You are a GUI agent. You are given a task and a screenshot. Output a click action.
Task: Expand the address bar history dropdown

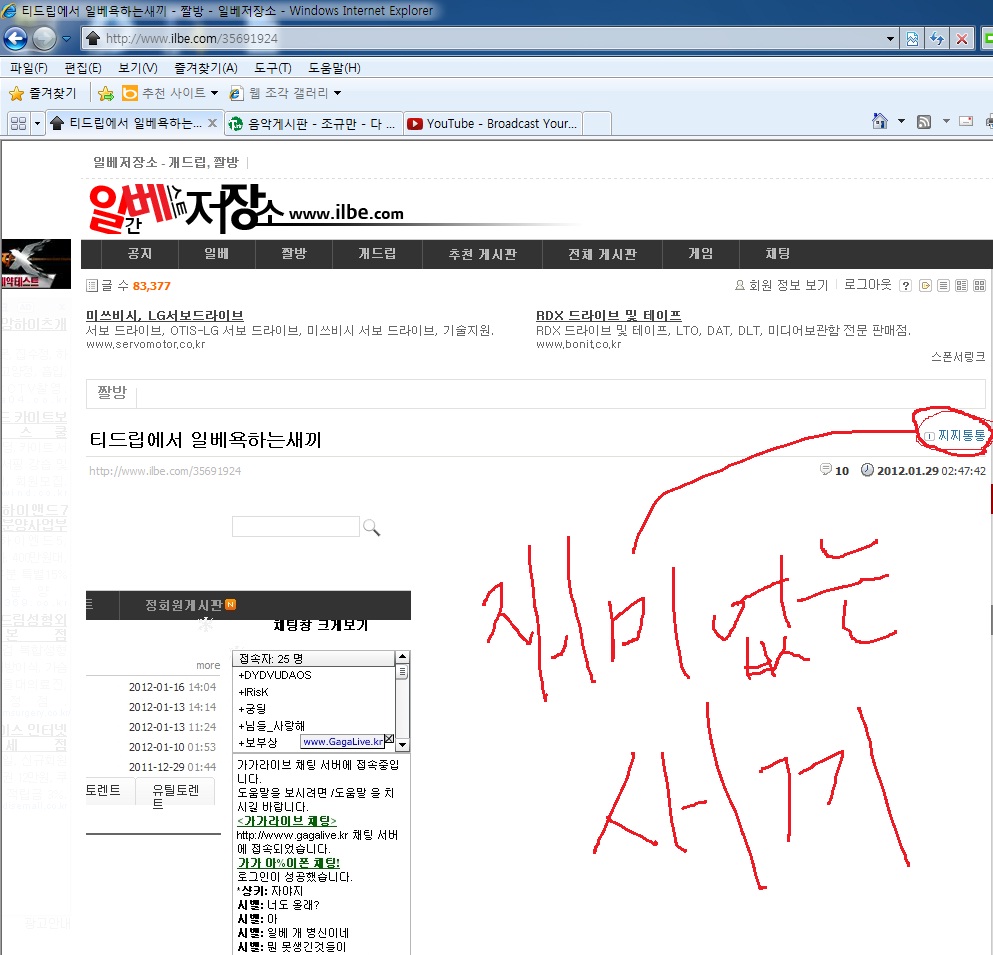click(891, 39)
